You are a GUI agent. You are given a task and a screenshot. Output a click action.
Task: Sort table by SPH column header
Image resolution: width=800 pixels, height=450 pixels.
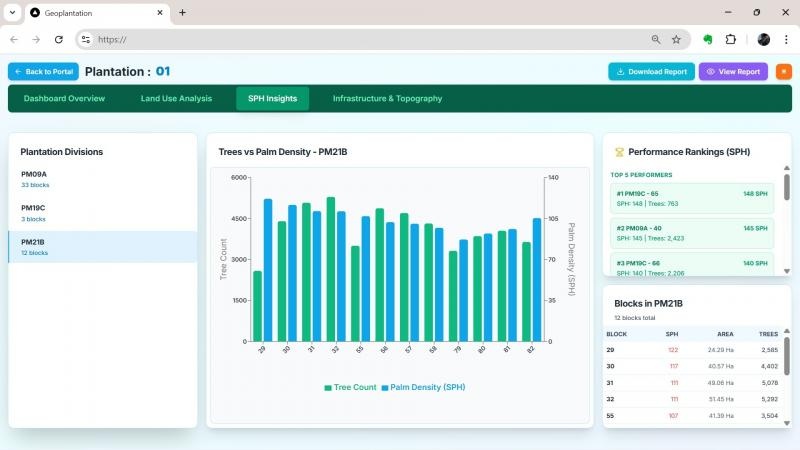click(x=671, y=334)
